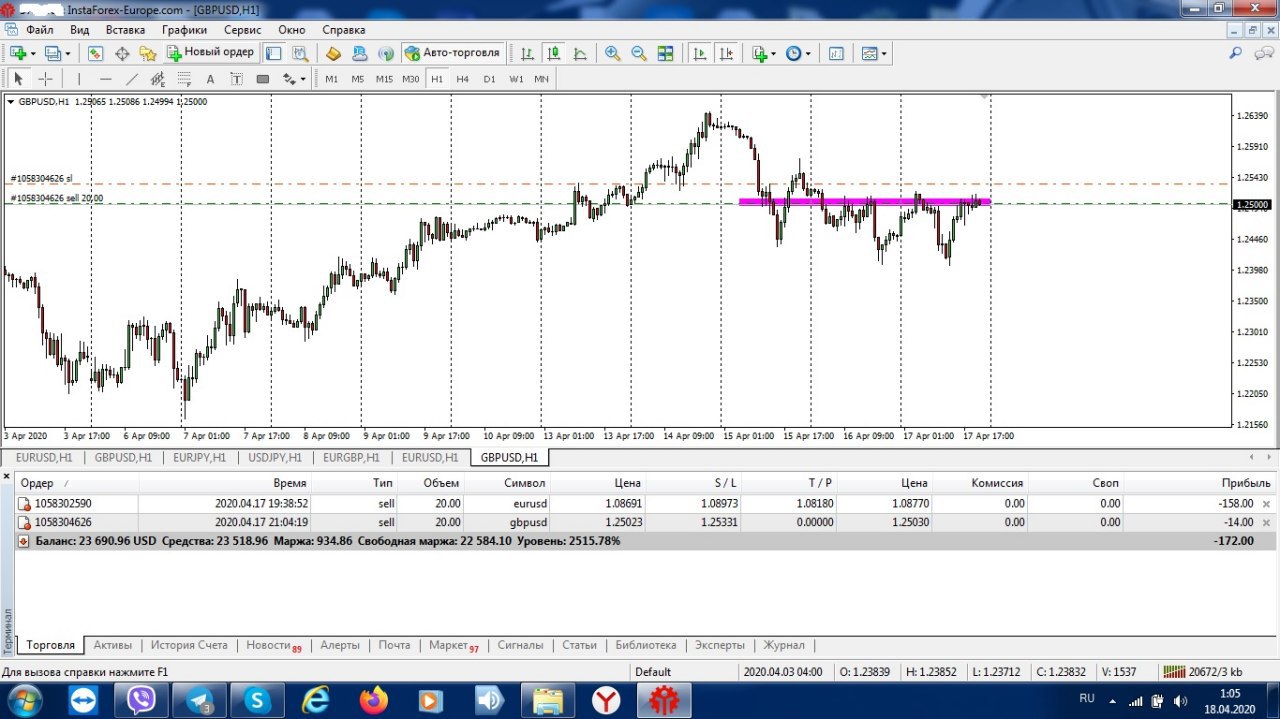Expand the arrows objects dropdown
Image resolution: width=1280 pixels, height=719 pixels.
[303, 79]
